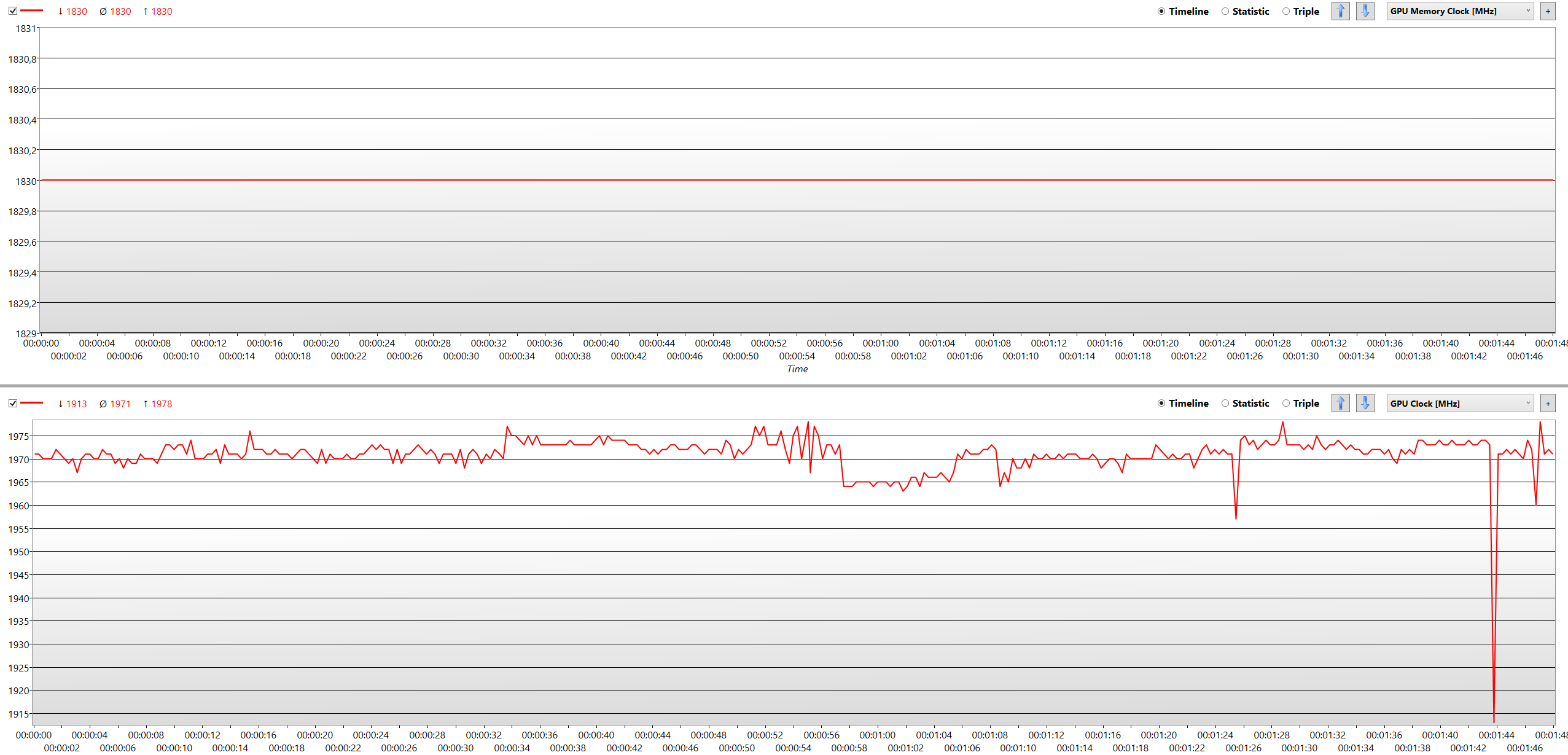Click the deep dip to 1913 in GPU Clock graph

click(x=1494, y=721)
